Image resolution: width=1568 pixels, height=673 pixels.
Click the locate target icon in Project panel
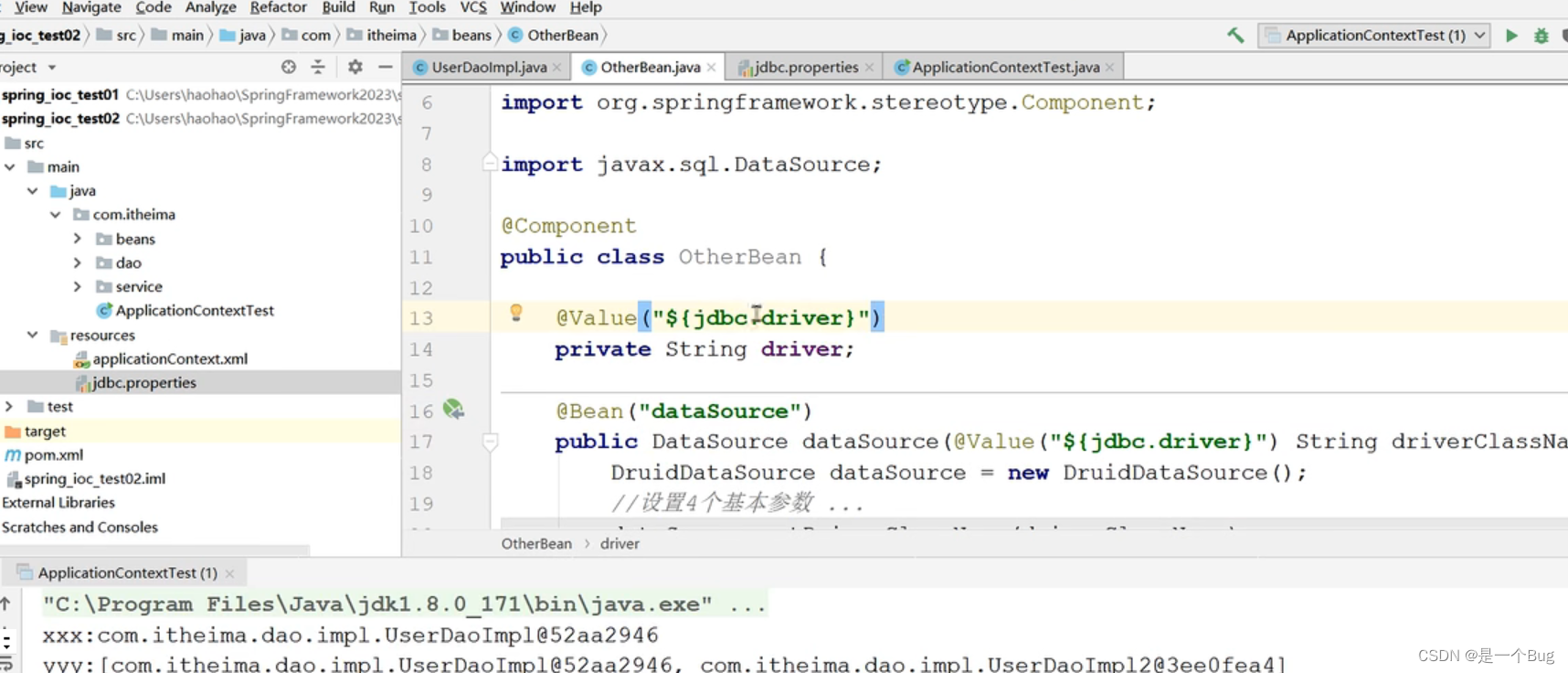coord(289,67)
